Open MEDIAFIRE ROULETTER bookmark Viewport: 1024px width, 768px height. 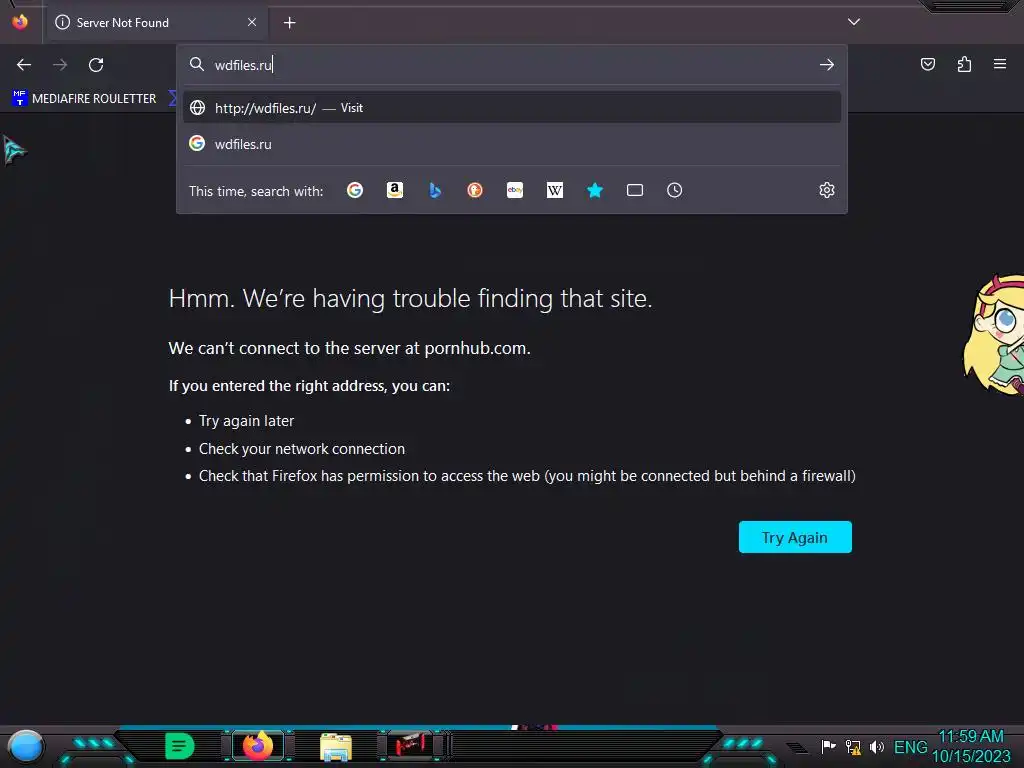[84, 99]
